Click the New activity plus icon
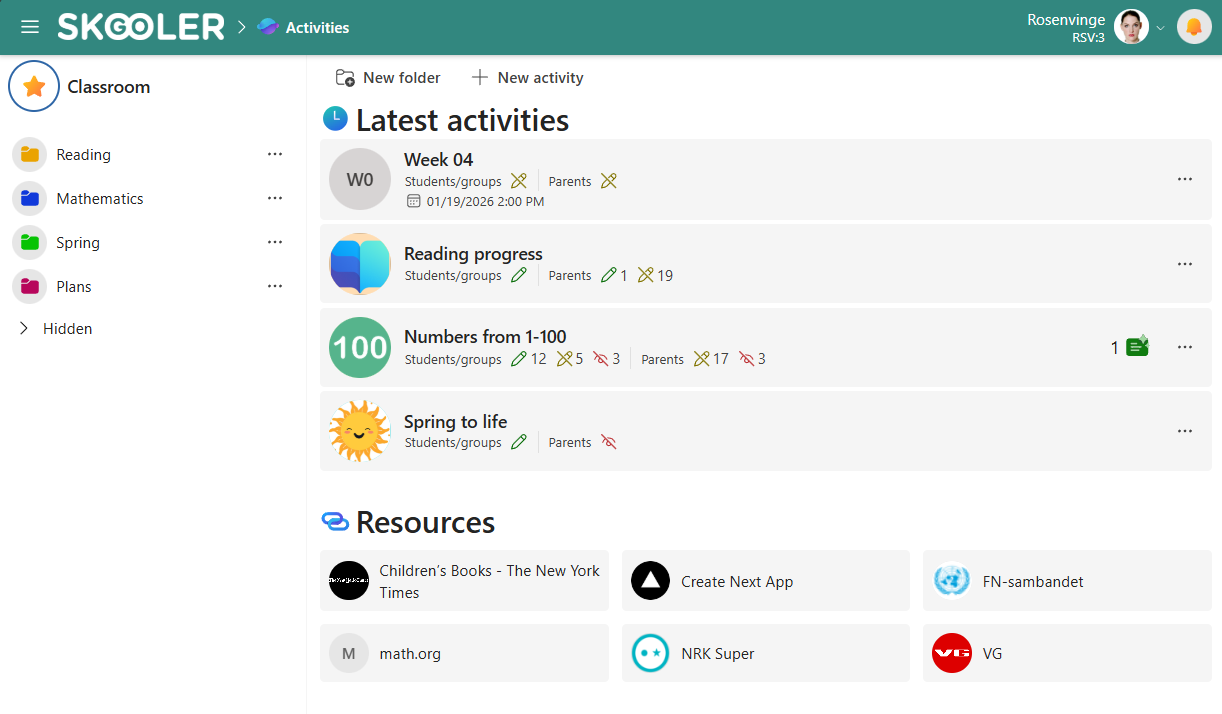 click(x=480, y=78)
